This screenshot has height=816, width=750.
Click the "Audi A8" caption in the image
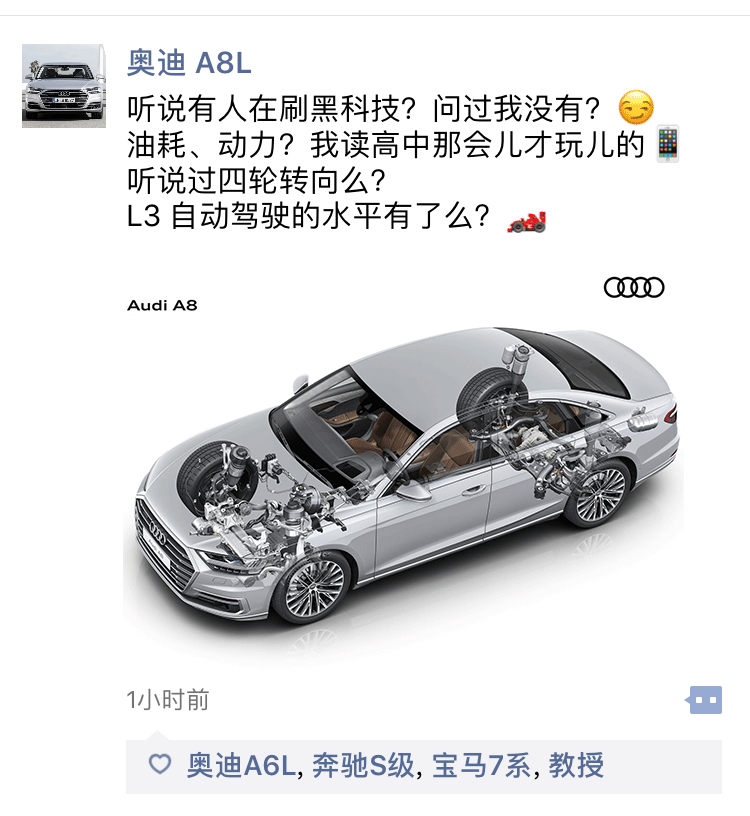(x=162, y=305)
